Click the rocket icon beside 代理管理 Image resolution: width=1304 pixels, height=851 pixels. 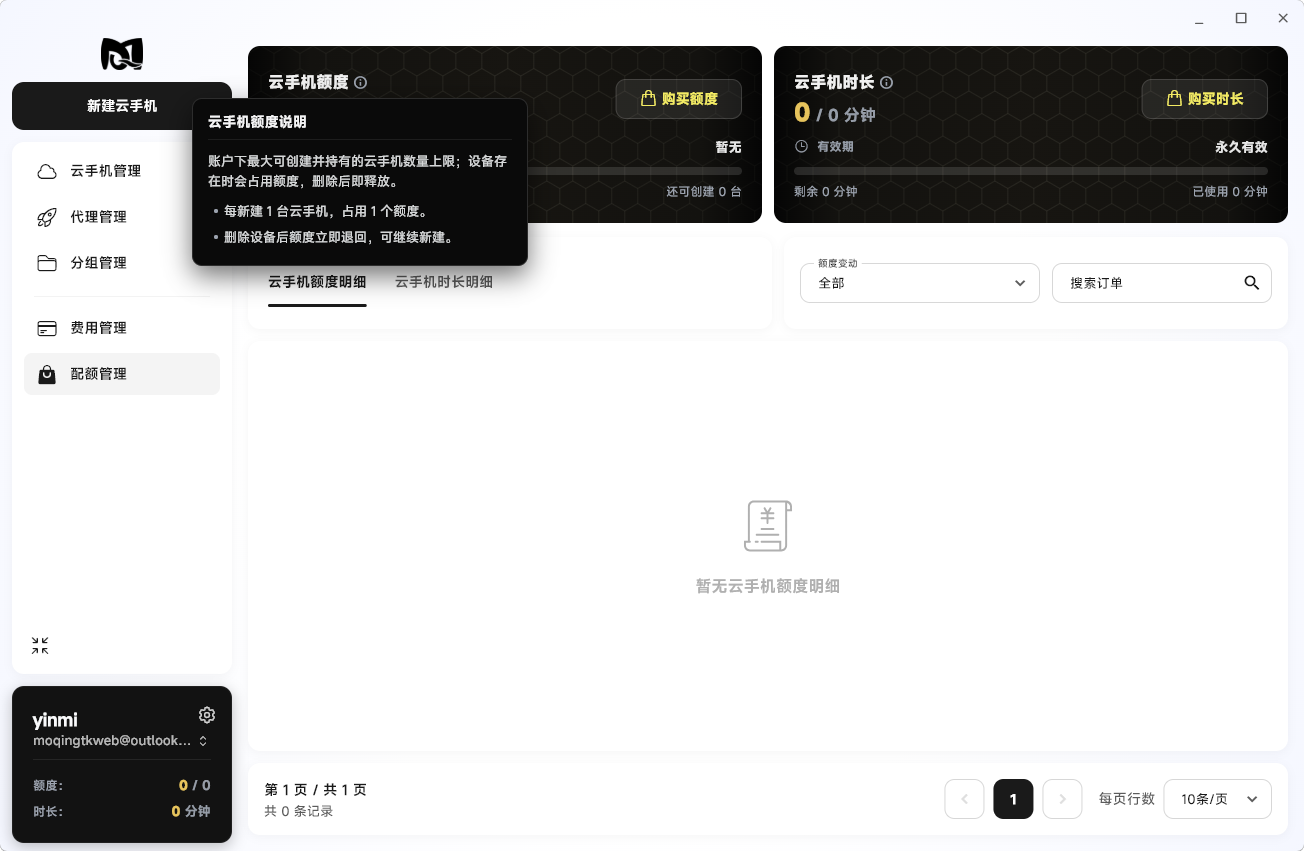coord(47,217)
